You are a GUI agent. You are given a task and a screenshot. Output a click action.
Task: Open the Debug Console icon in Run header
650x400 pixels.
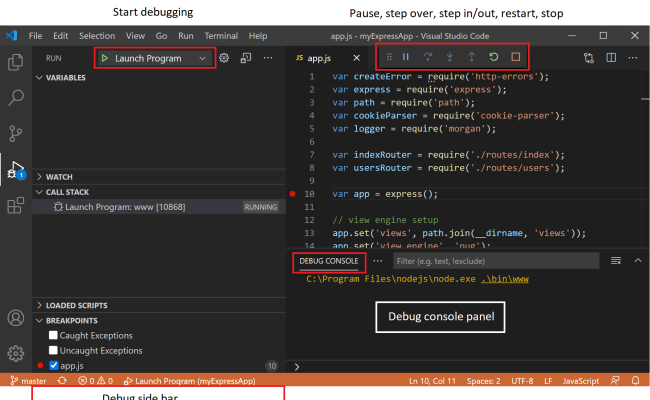click(246, 58)
